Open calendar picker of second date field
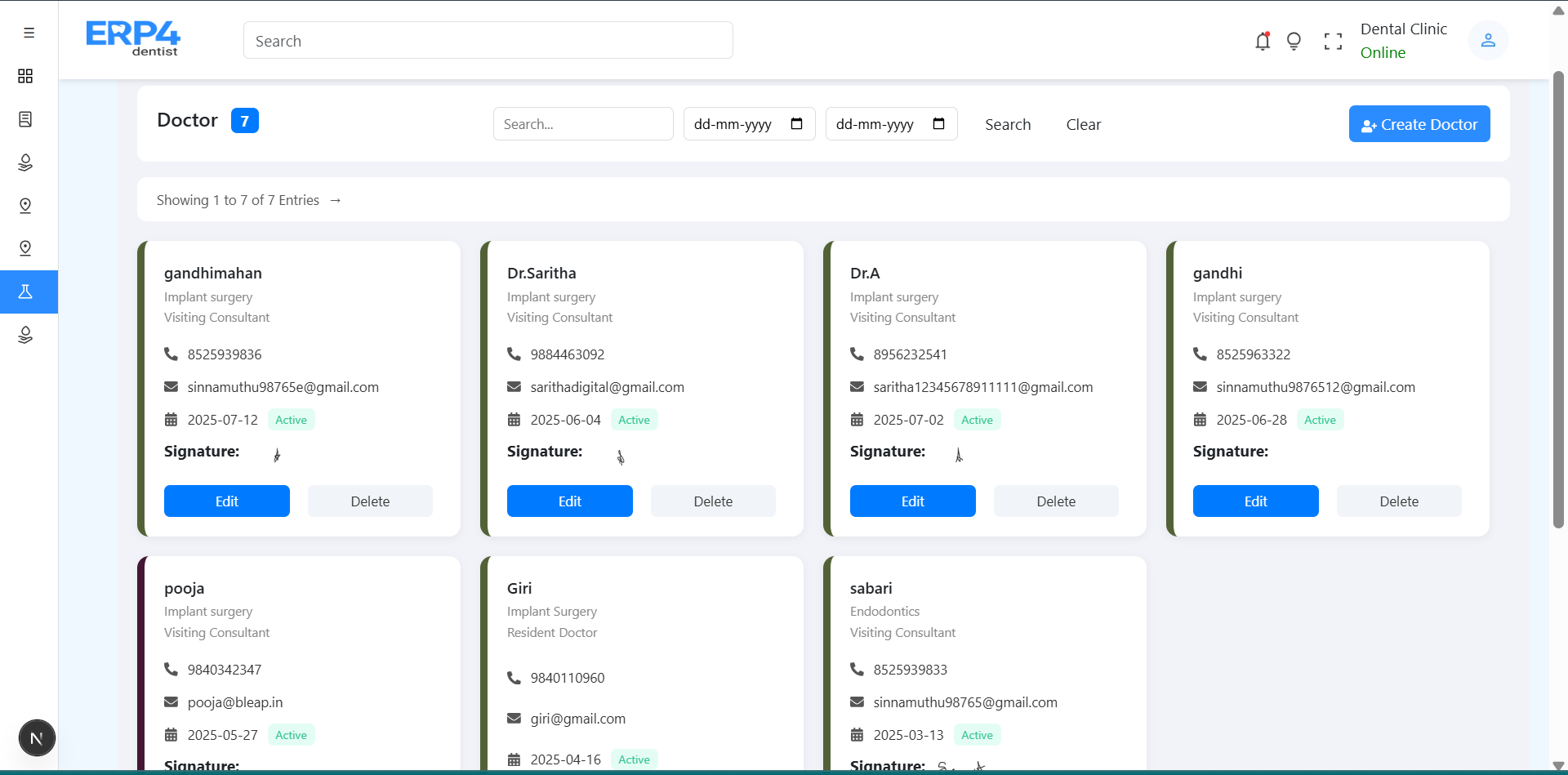The width and height of the screenshot is (1568, 775). click(939, 124)
